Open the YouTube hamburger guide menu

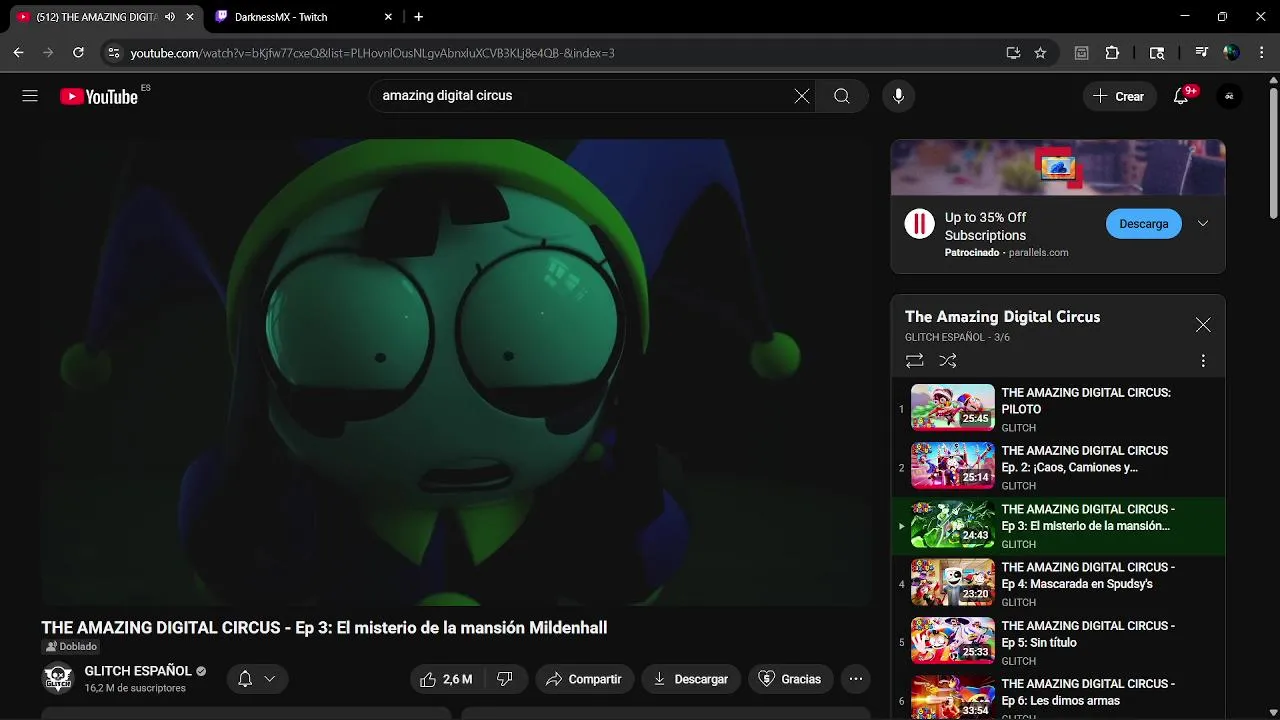pyautogui.click(x=30, y=96)
